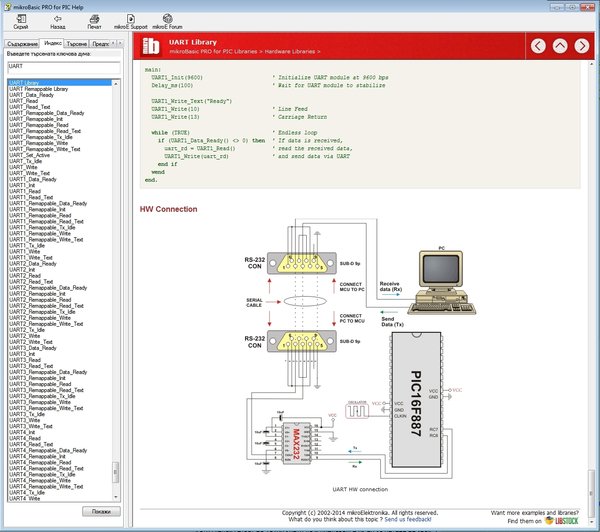This screenshot has height=532, width=600.
Task: Click the tab strip left scroll arrow
Action: coord(113,43)
